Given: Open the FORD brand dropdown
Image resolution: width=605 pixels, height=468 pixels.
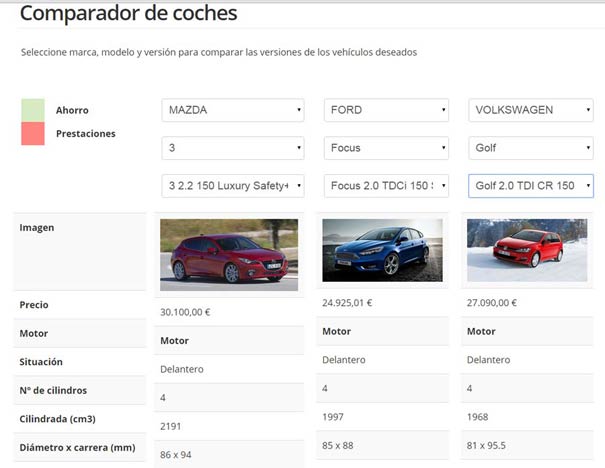Looking at the screenshot, I should coord(386,110).
